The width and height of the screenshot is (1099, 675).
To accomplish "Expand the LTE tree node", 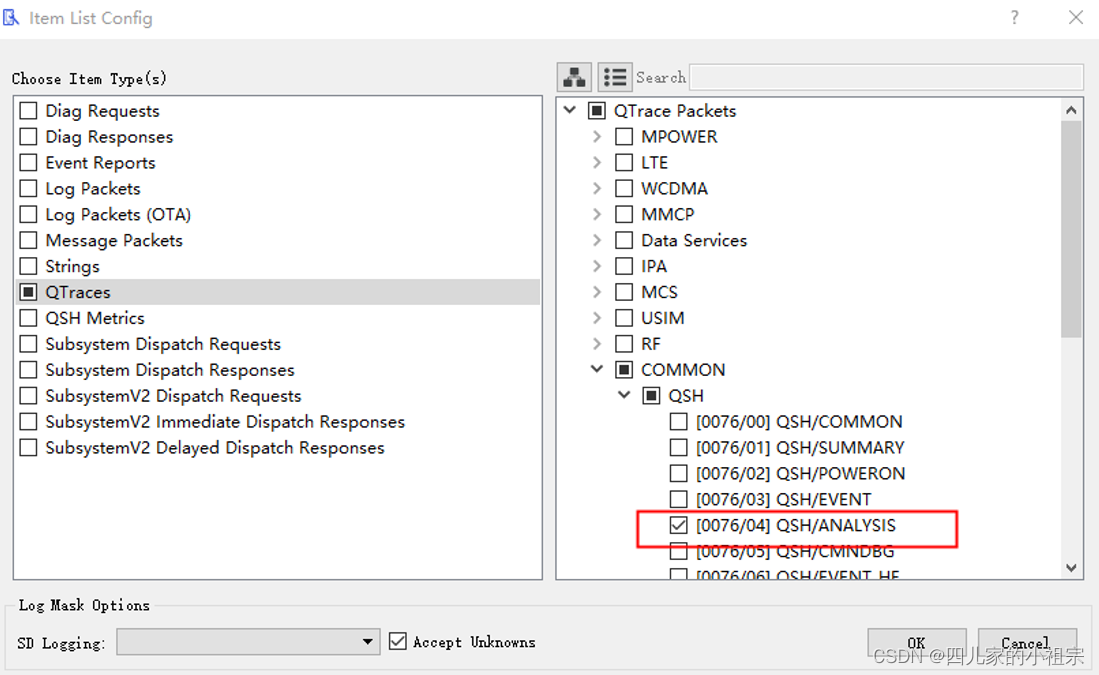I will point(597,163).
